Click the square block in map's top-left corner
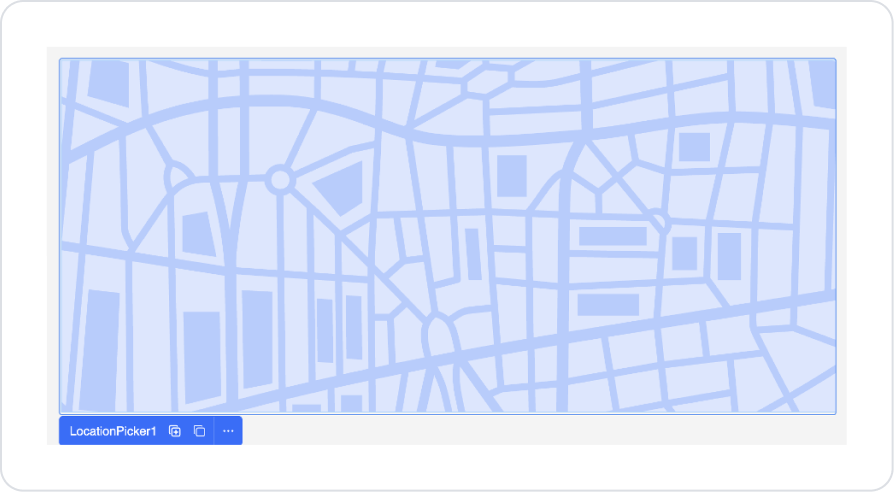The height and width of the screenshot is (492, 894). pos(108,84)
